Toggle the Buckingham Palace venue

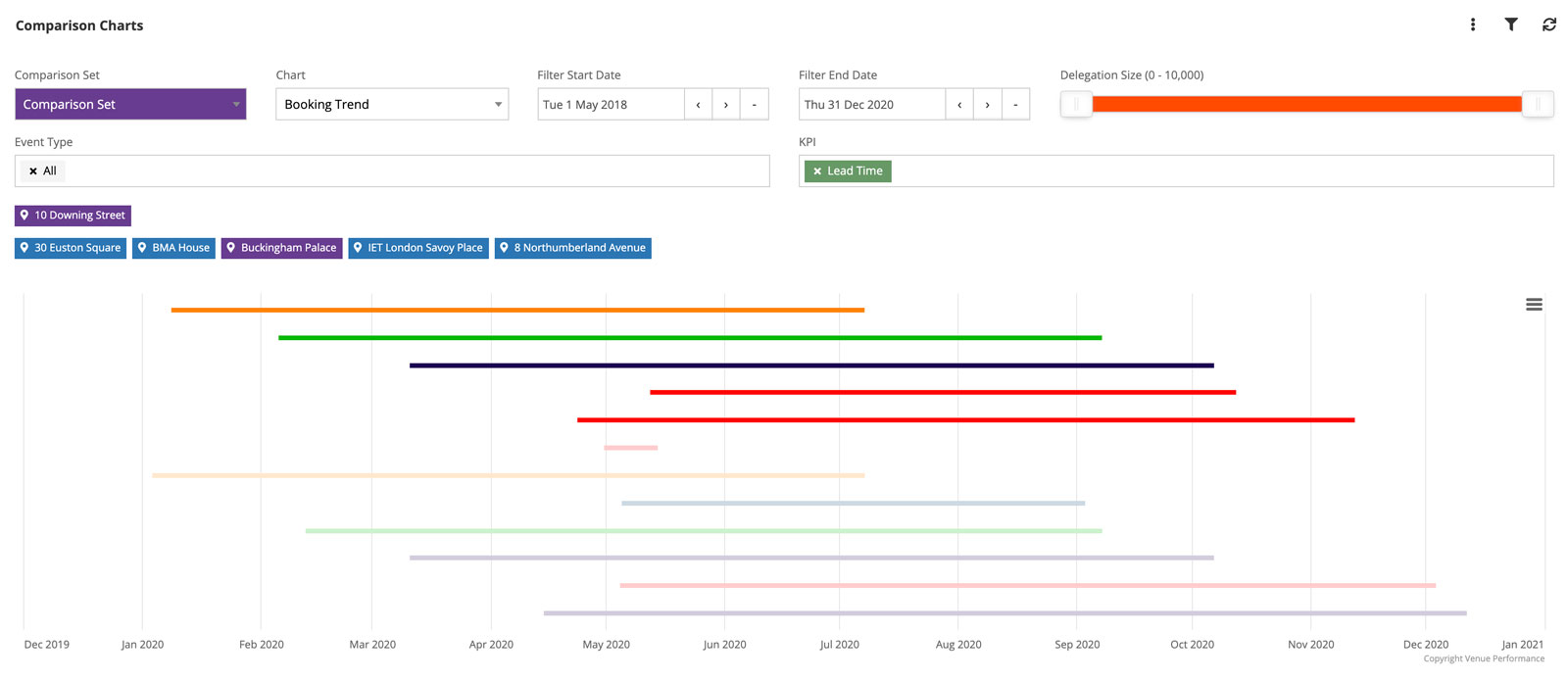coord(281,248)
